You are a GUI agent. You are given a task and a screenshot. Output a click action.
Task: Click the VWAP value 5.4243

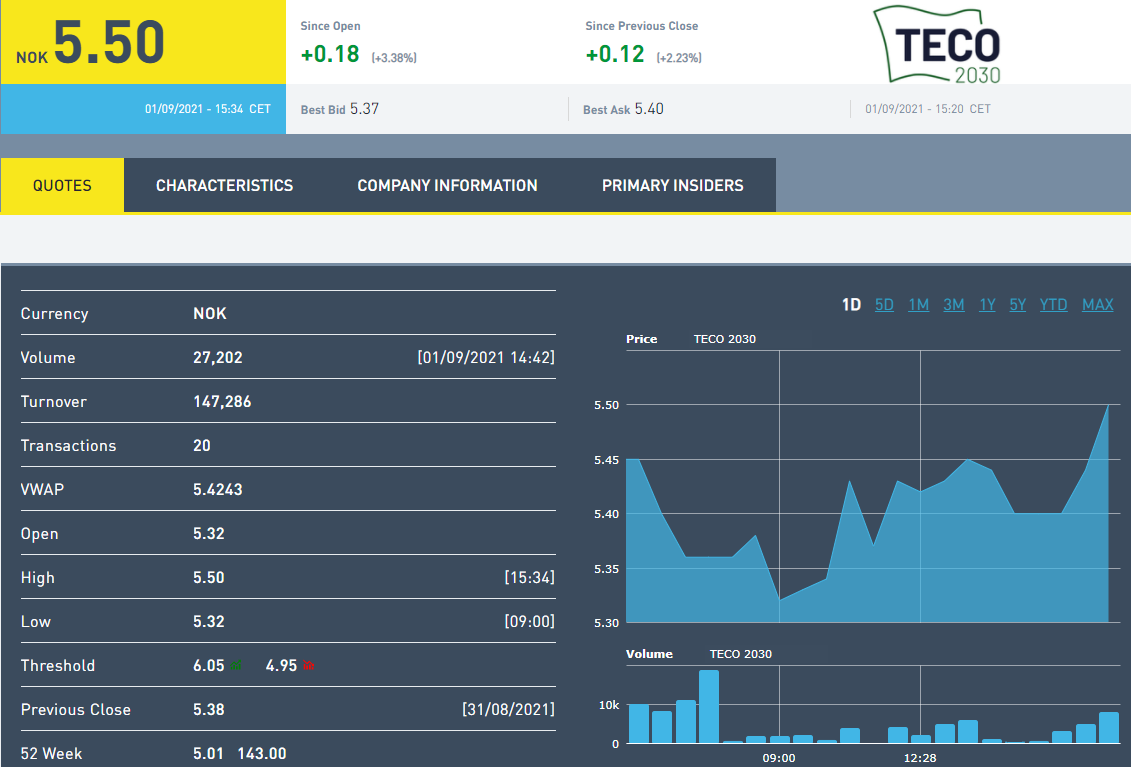[218, 490]
